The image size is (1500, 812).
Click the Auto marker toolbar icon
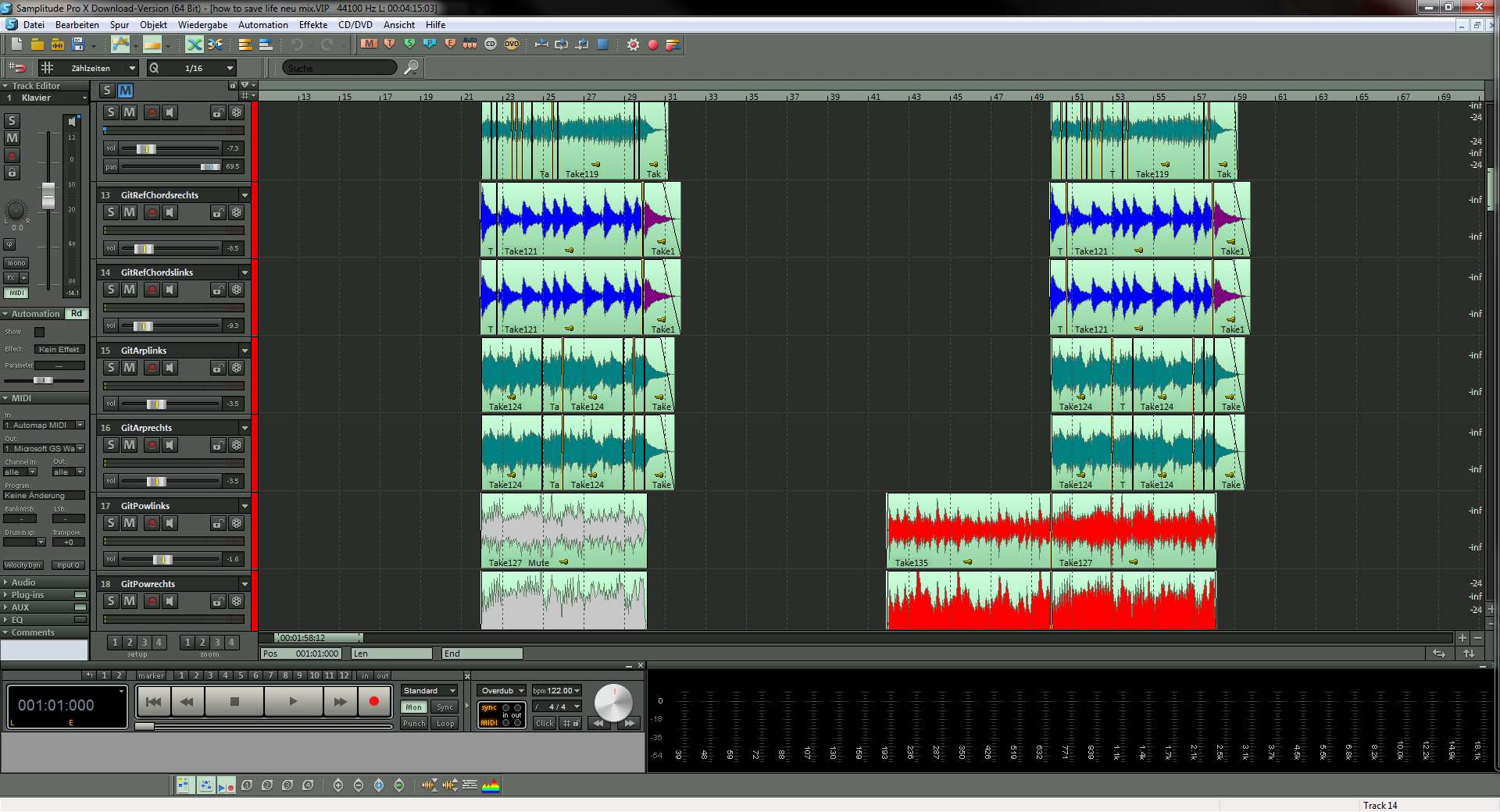click(x=470, y=44)
